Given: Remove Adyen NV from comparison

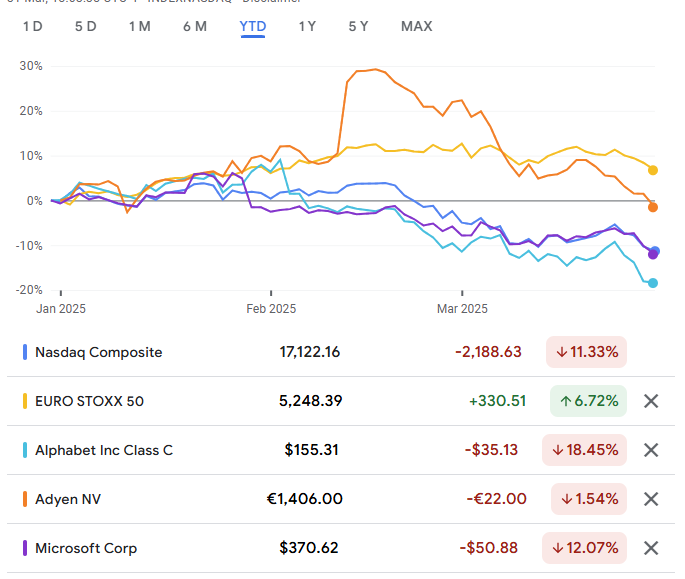Looking at the screenshot, I should coord(651,499).
